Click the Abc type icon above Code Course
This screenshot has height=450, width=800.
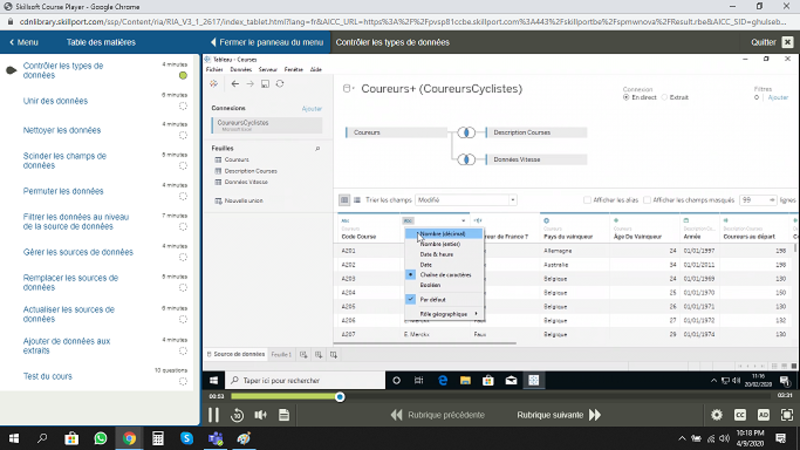click(x=345, y=221)
